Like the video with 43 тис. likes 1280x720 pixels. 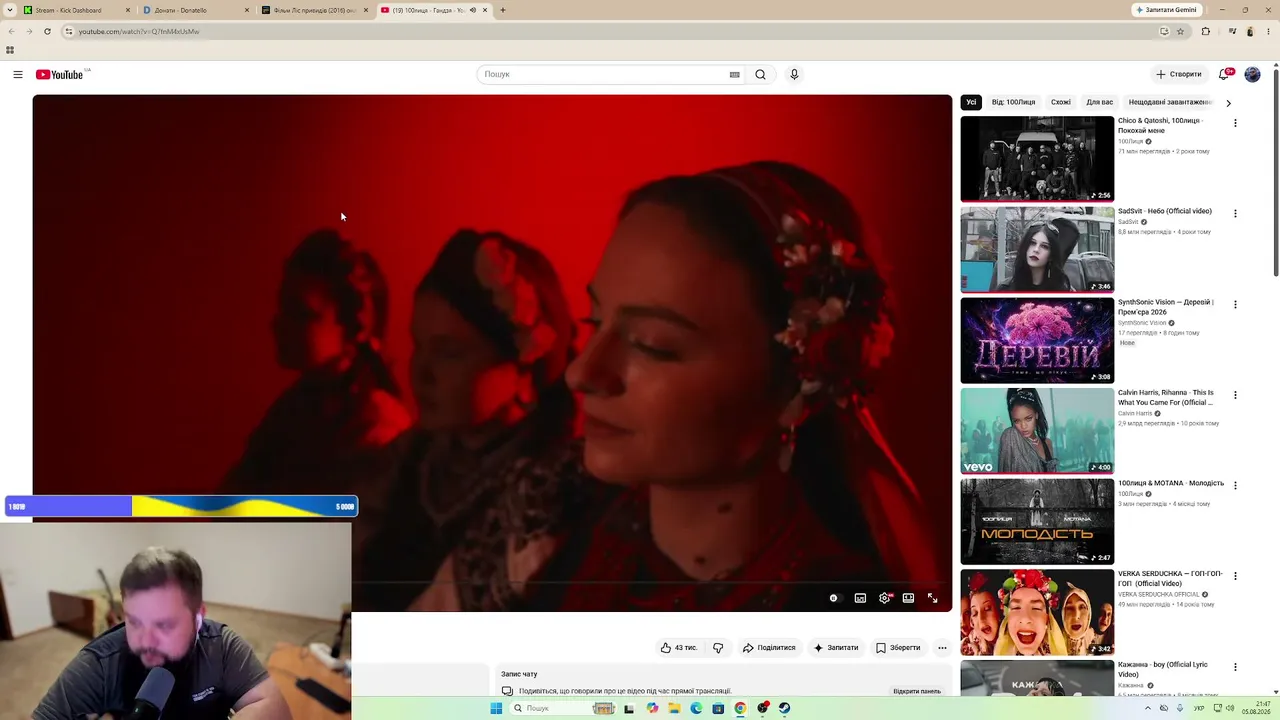(x=678, y=648)
